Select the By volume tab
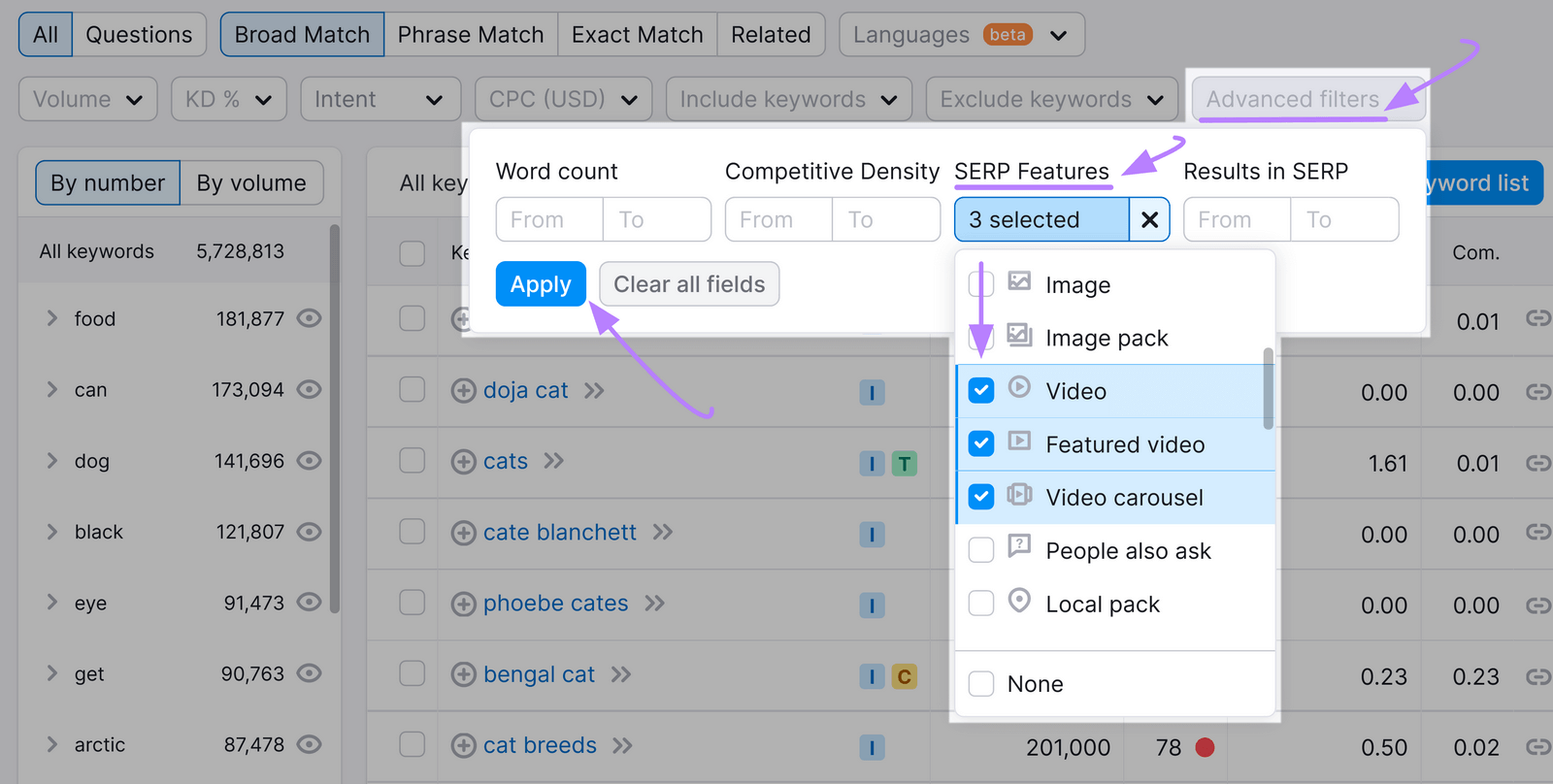The image size is (1553, 784). [251, 183]
